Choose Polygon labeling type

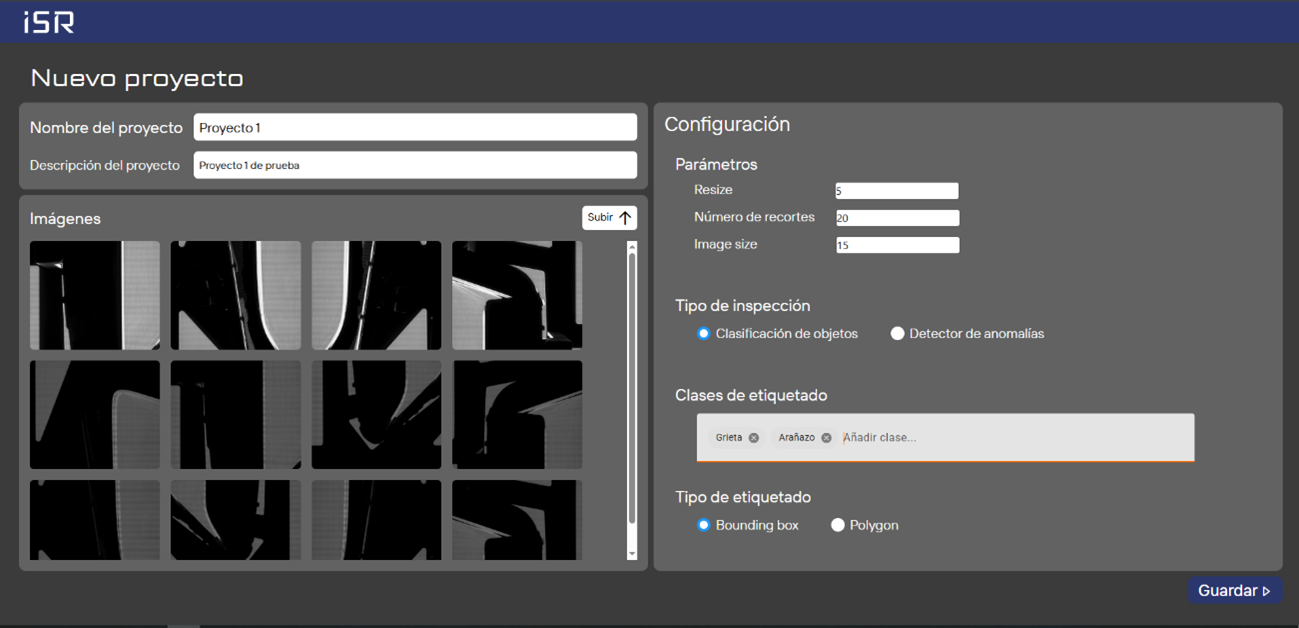(838, 525)
